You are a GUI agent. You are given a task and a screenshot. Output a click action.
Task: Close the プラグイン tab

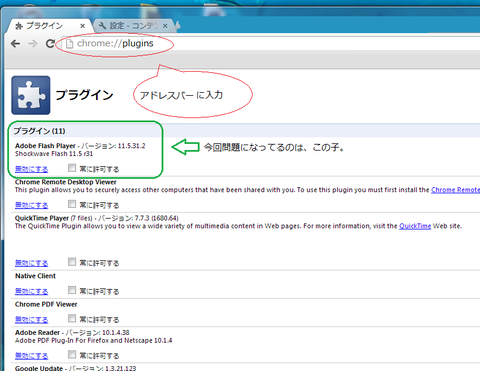[82, 26]
